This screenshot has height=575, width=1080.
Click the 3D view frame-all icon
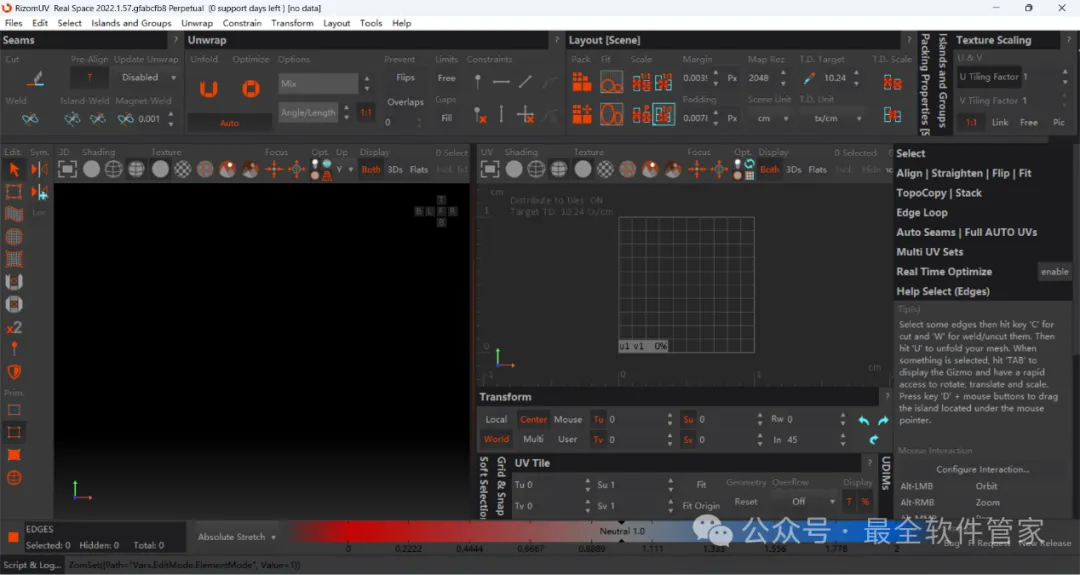pos(68,169)
